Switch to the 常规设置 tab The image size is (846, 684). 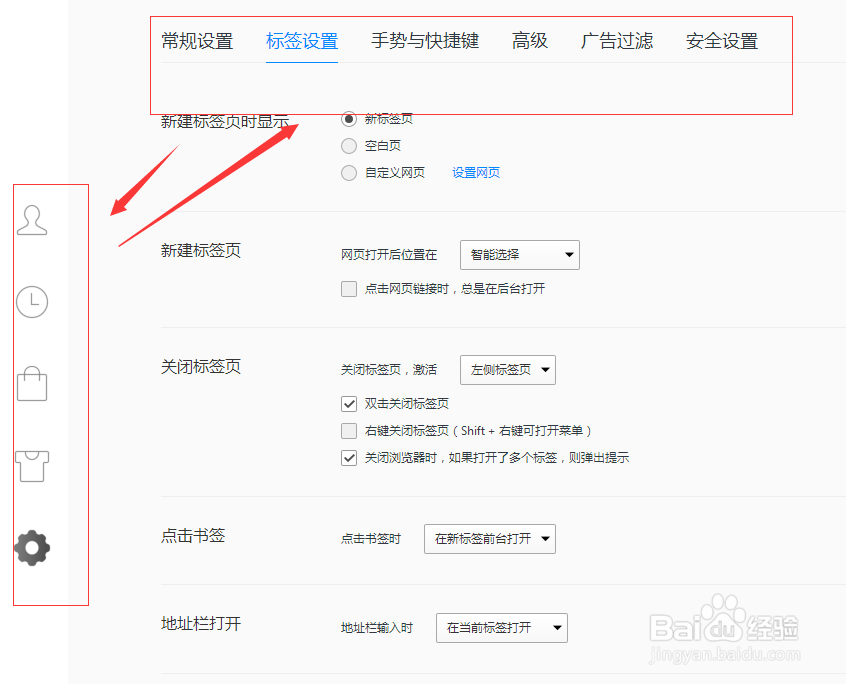tap(197, 41)
